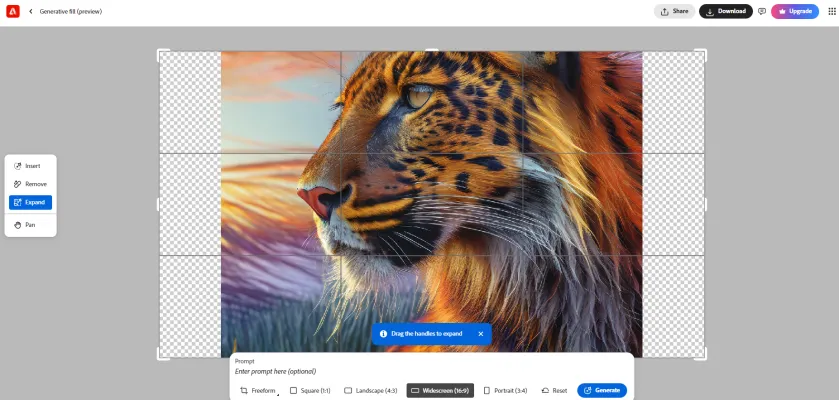Open the apps grid menu
Screen dimensions: 839x400
click(x=831, y=11)
